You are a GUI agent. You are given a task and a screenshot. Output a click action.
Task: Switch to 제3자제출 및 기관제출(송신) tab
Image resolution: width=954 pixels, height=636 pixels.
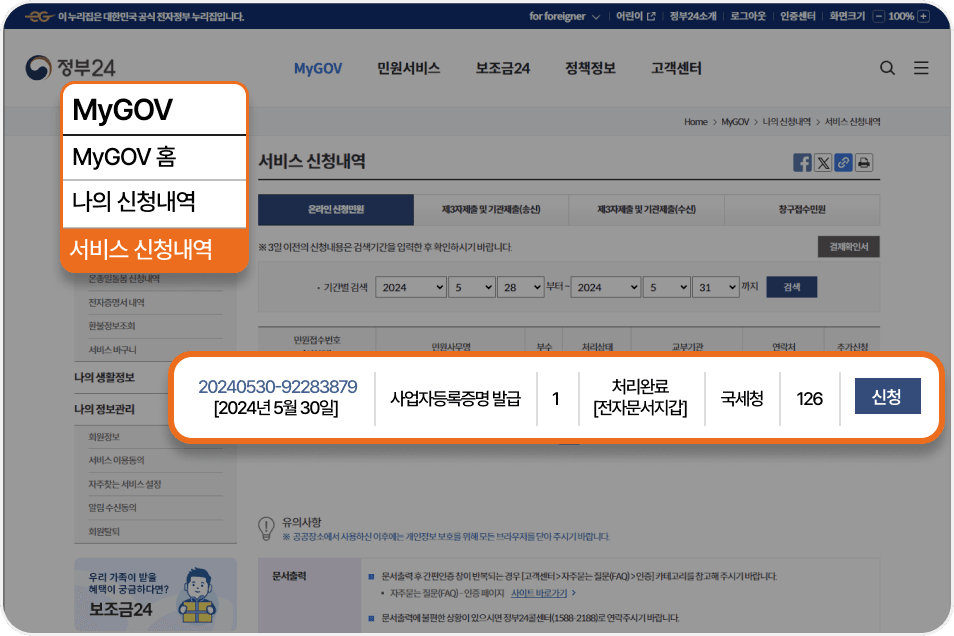(491, 210)
